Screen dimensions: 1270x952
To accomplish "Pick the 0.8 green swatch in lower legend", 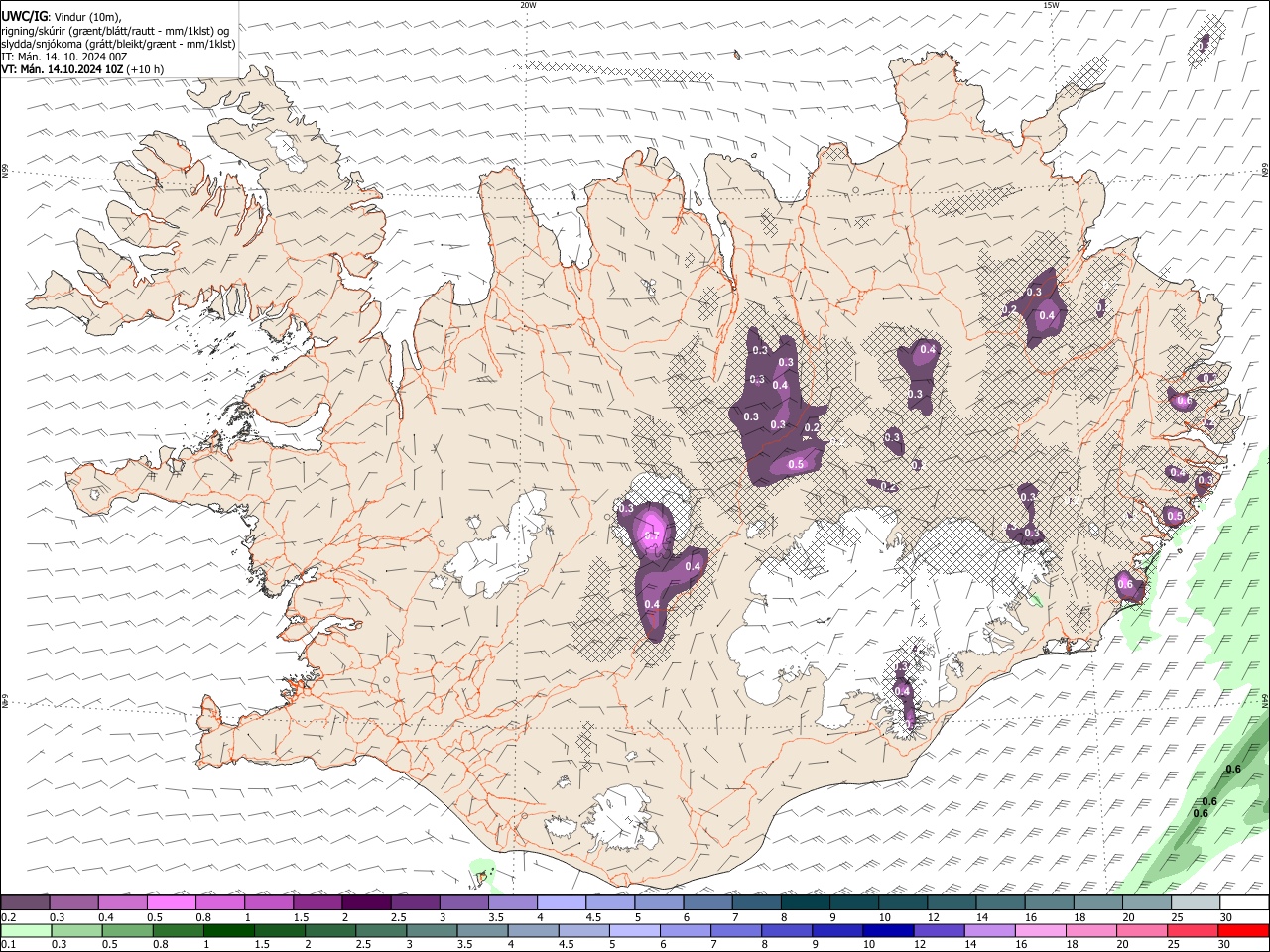I will (178, 931).
